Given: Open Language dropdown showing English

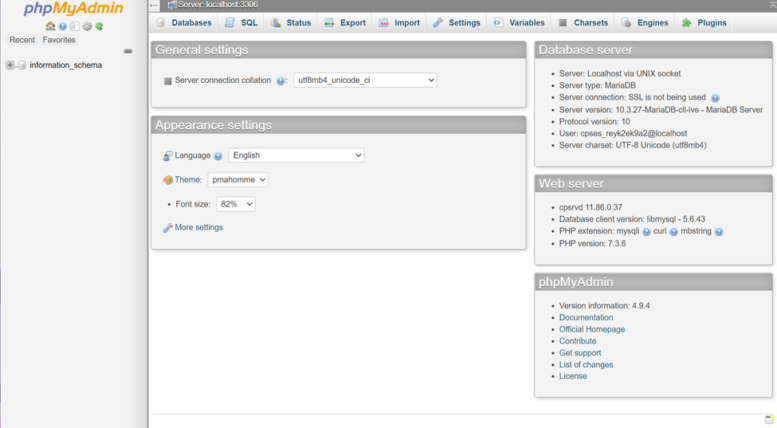Looking at the screenshot, I should tap(296, 156).
